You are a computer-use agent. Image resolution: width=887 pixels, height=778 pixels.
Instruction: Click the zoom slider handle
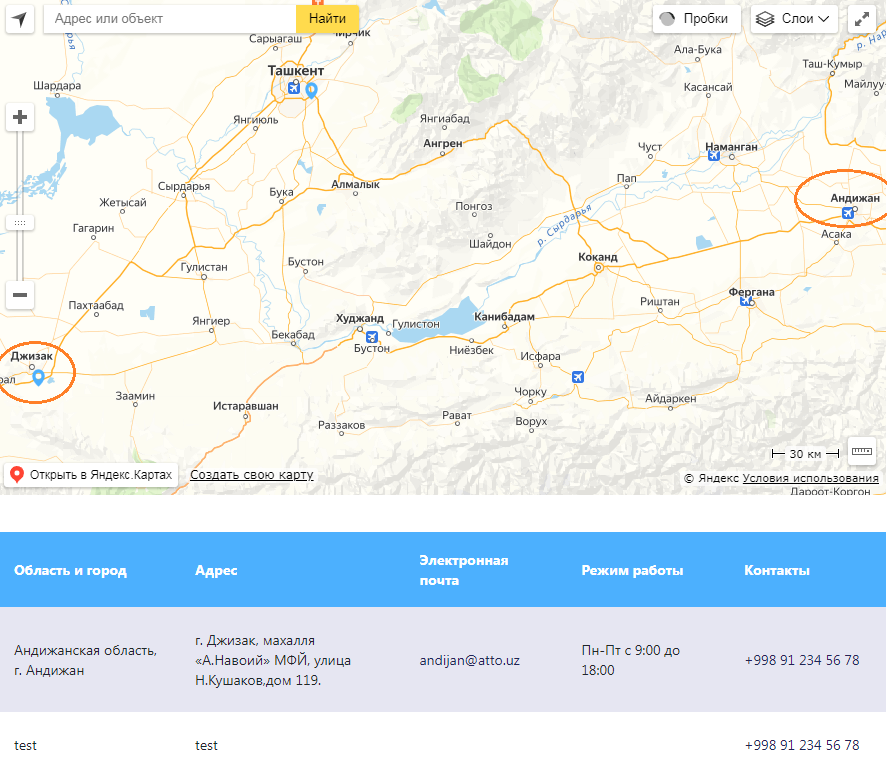coord(20,223)
